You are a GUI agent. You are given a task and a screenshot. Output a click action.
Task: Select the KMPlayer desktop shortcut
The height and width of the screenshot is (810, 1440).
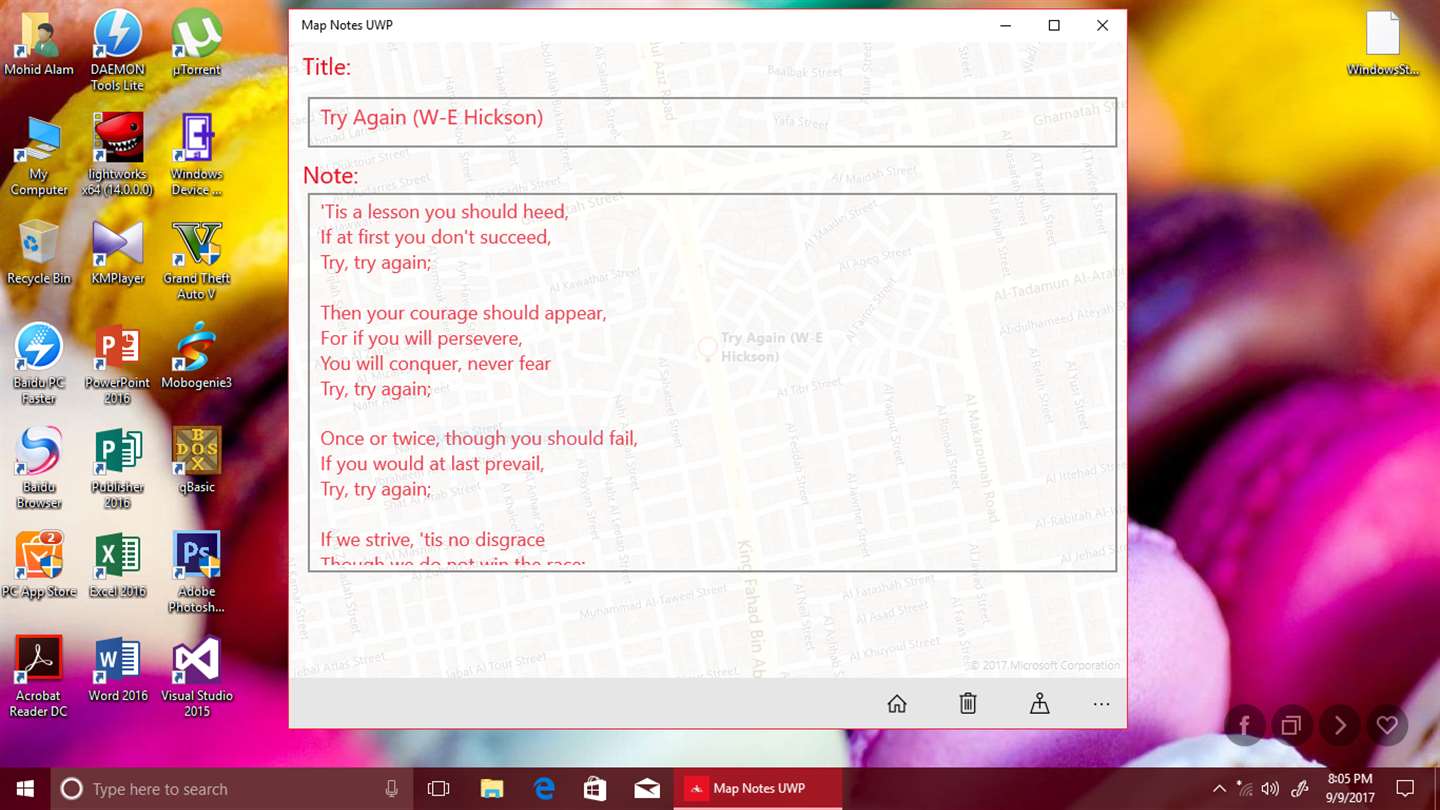118,254
